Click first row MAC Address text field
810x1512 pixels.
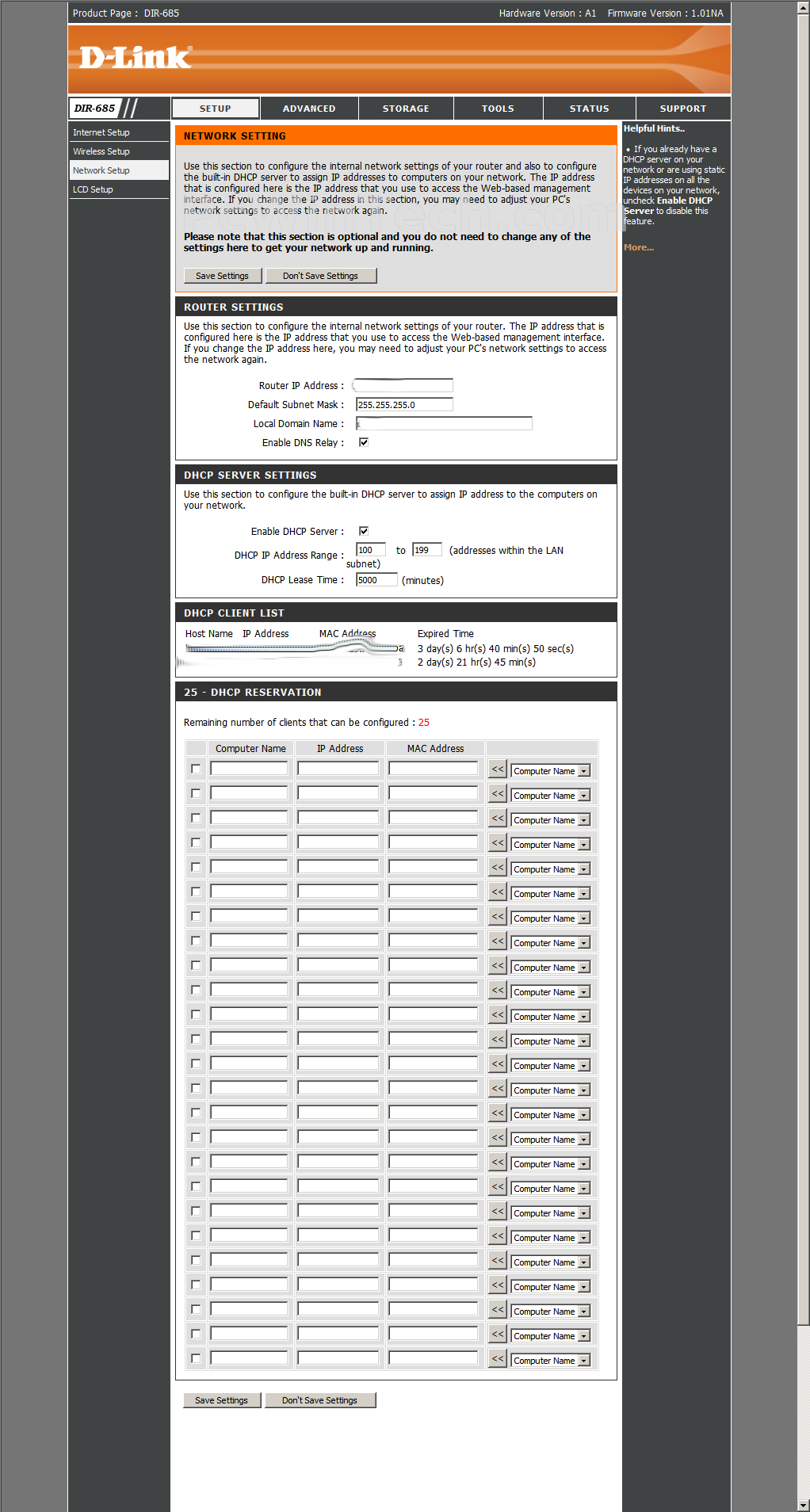tap(434, 768)
